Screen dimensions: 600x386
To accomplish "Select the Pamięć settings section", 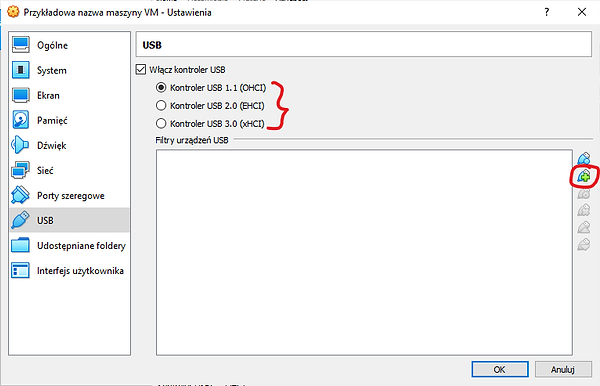I will click(x=69, y=121).
